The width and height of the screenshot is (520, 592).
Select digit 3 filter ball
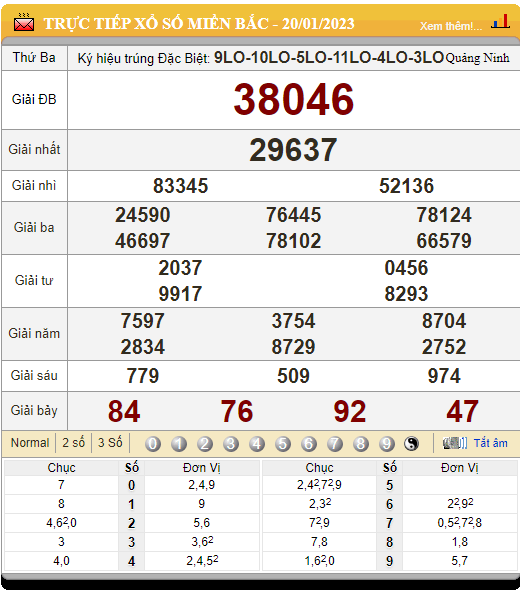pyautogui.click(x=231, y=444)
